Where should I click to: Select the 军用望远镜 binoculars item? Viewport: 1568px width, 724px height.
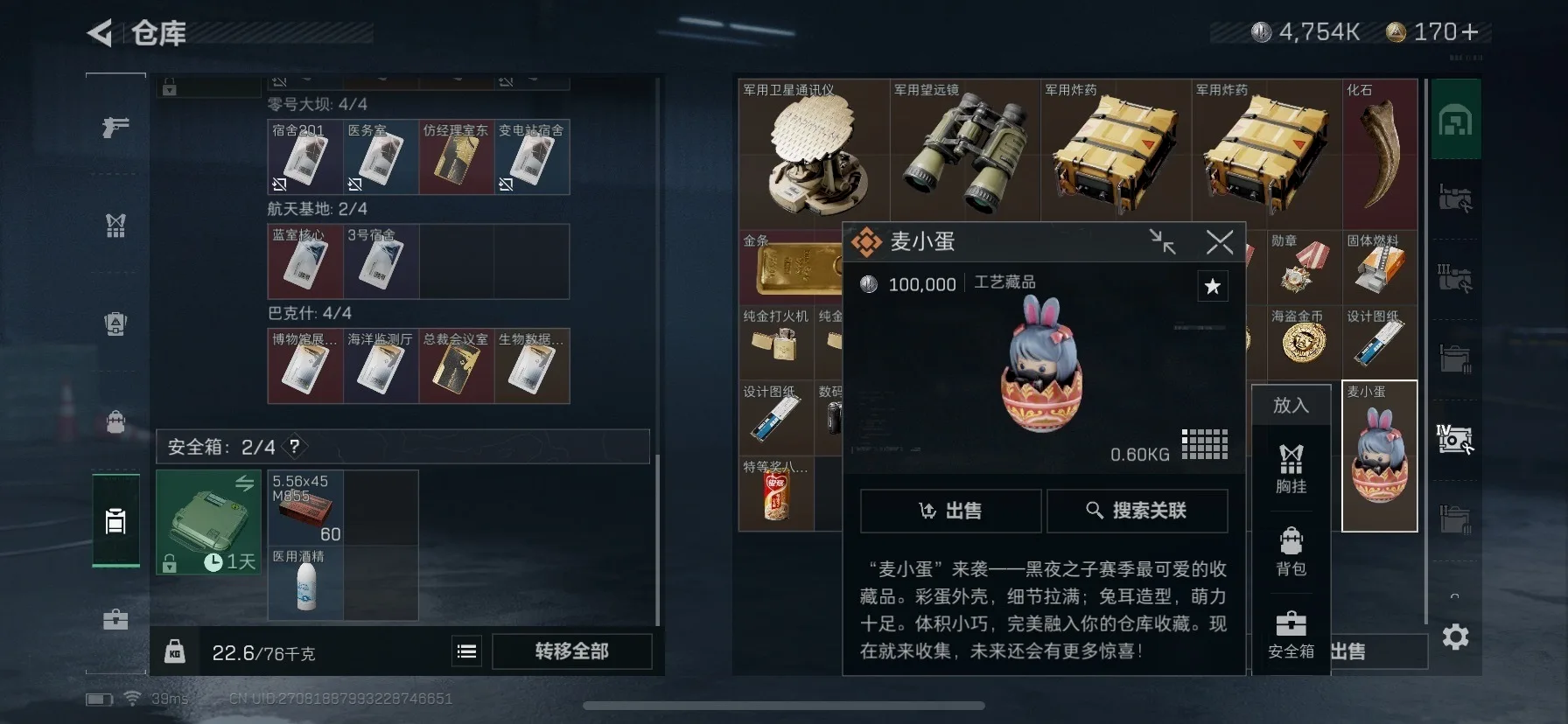(965, 150)
